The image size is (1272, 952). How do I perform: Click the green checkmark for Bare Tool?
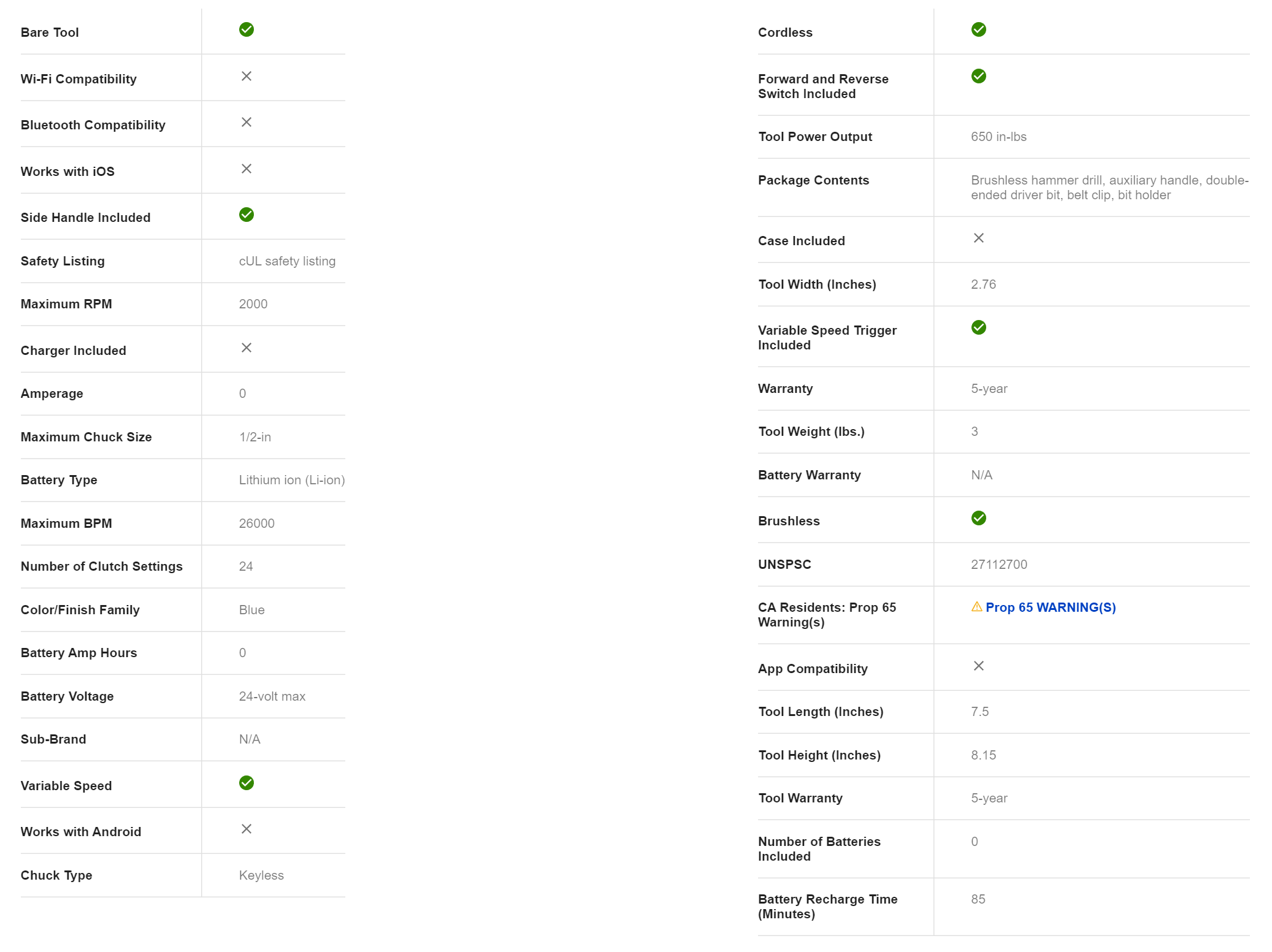coord(247,29)
